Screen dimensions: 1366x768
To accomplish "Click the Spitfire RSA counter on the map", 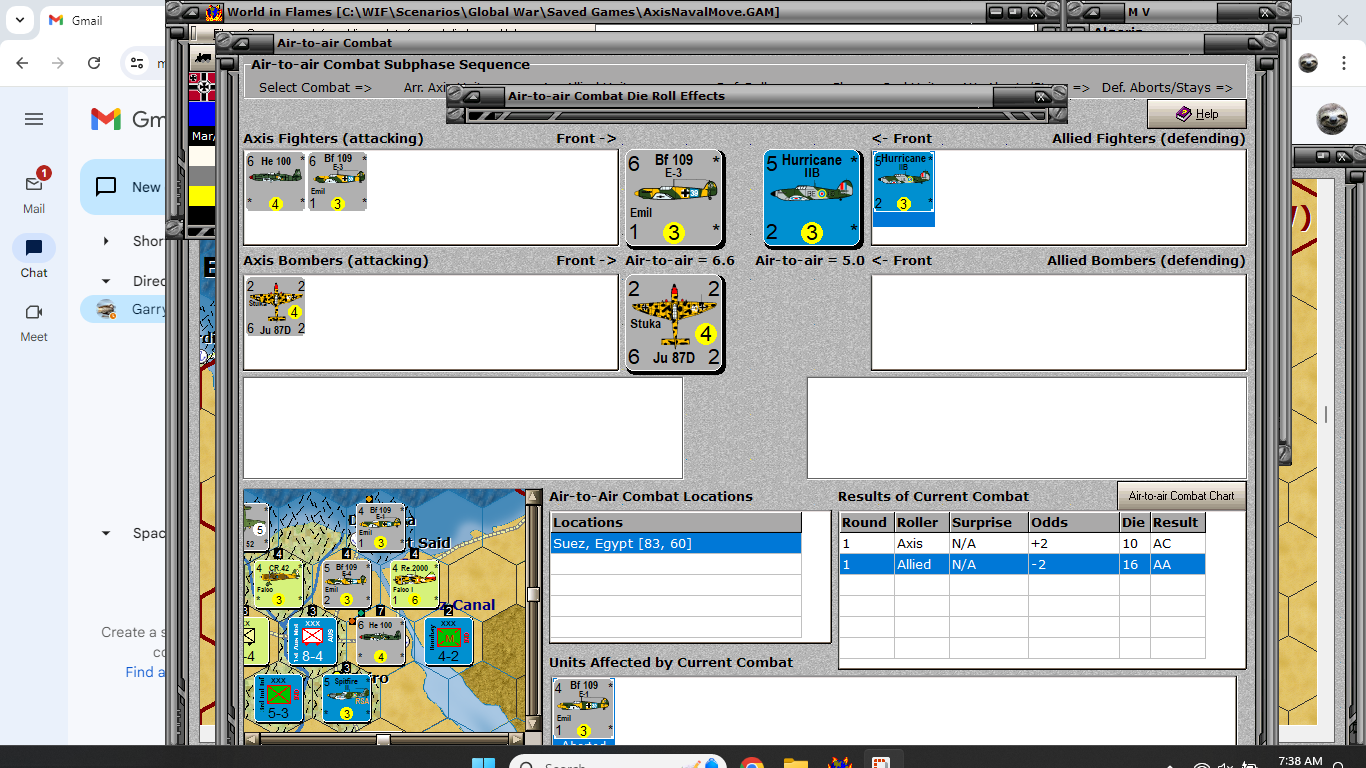I will coord(346,698).
